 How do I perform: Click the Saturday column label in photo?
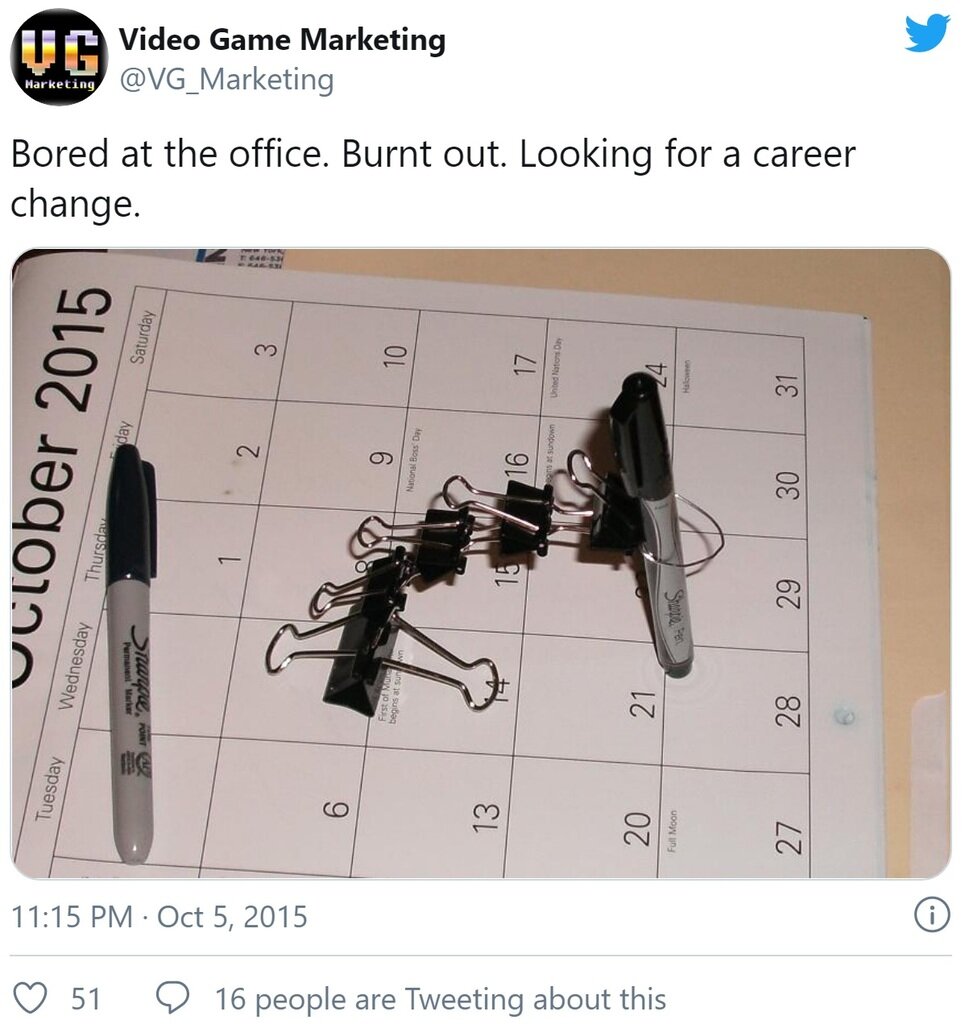tap(143, 336)
